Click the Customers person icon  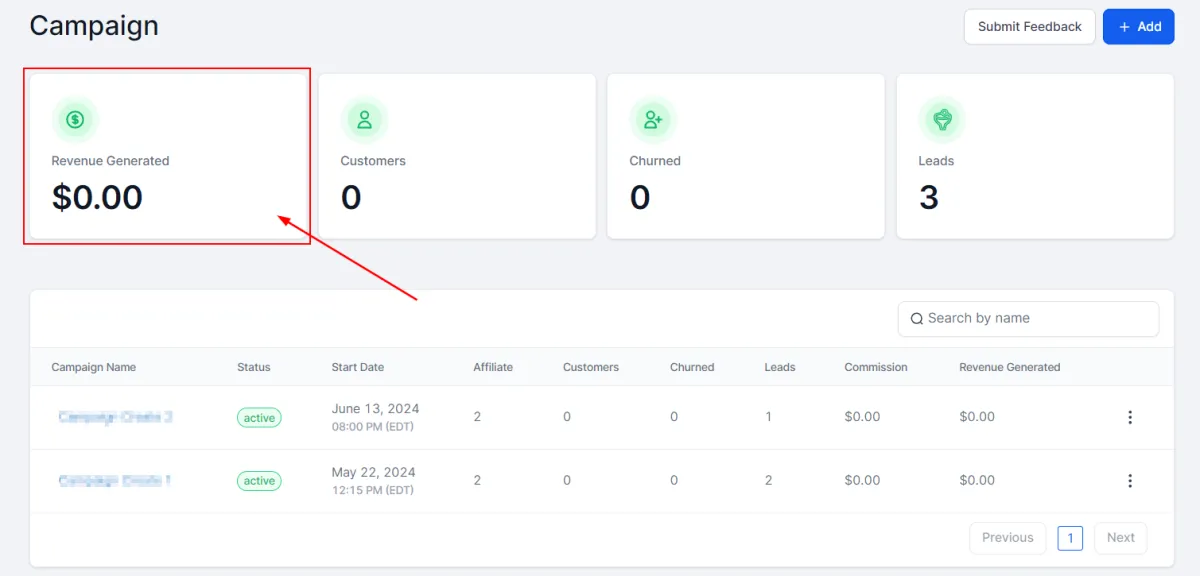tap(364, 120)
